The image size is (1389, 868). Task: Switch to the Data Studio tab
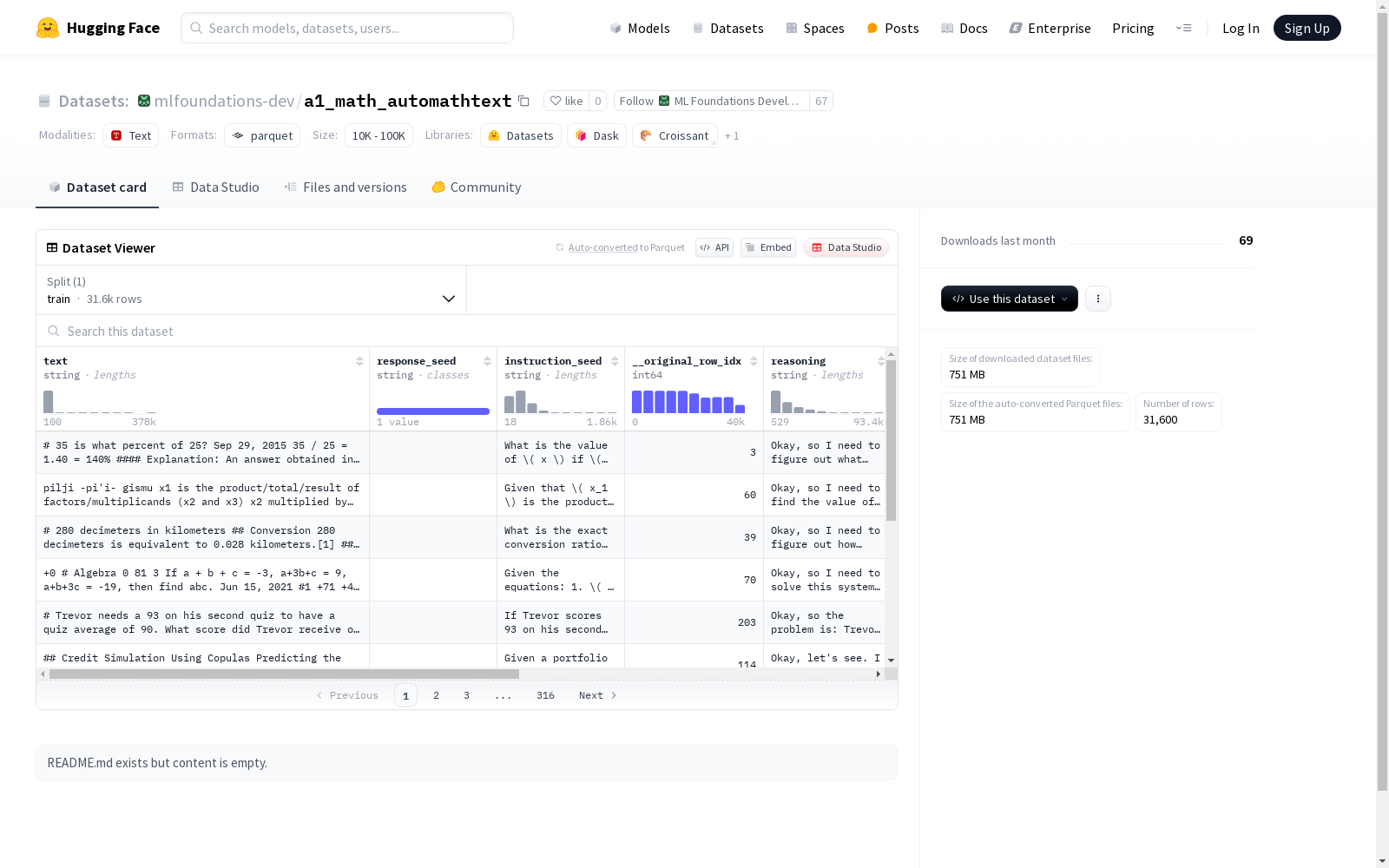[x=215, y=187]
